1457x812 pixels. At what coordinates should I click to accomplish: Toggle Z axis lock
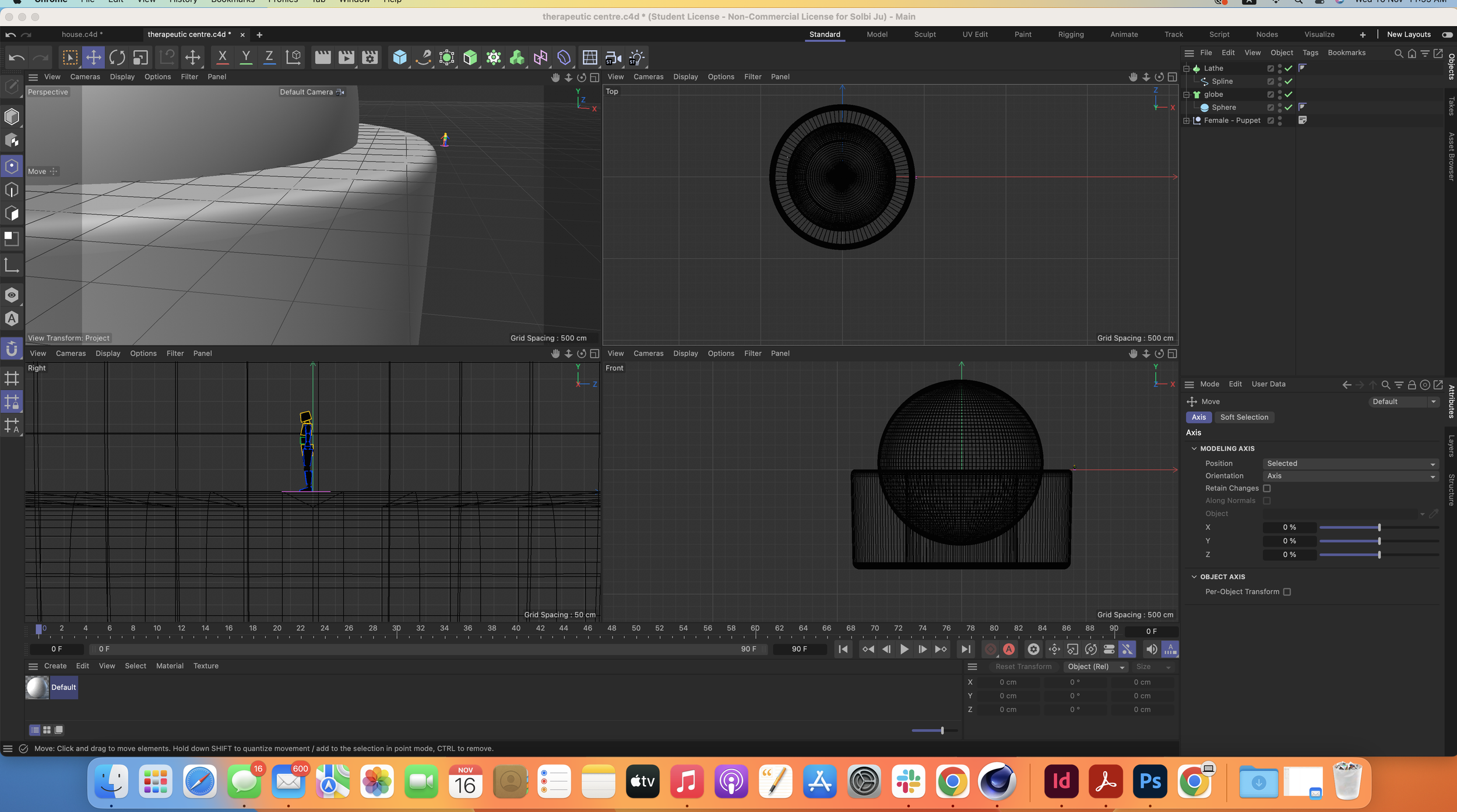point(269,58)
